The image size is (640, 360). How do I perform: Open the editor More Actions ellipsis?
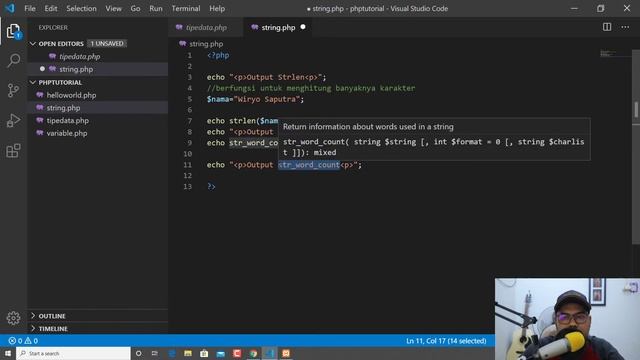point(625,27)
